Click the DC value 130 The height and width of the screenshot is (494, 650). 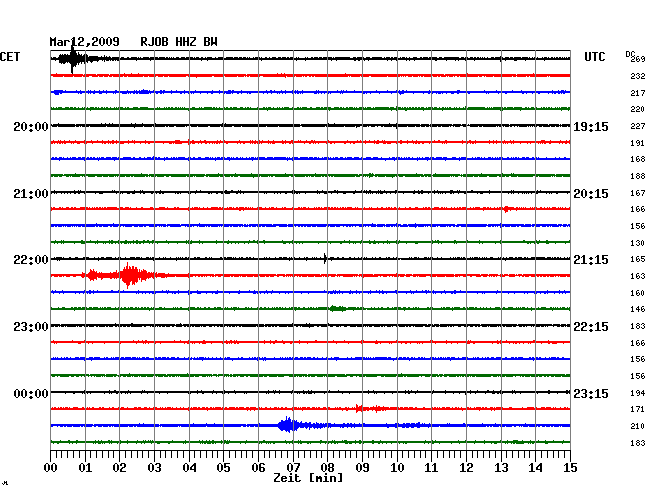638,243
